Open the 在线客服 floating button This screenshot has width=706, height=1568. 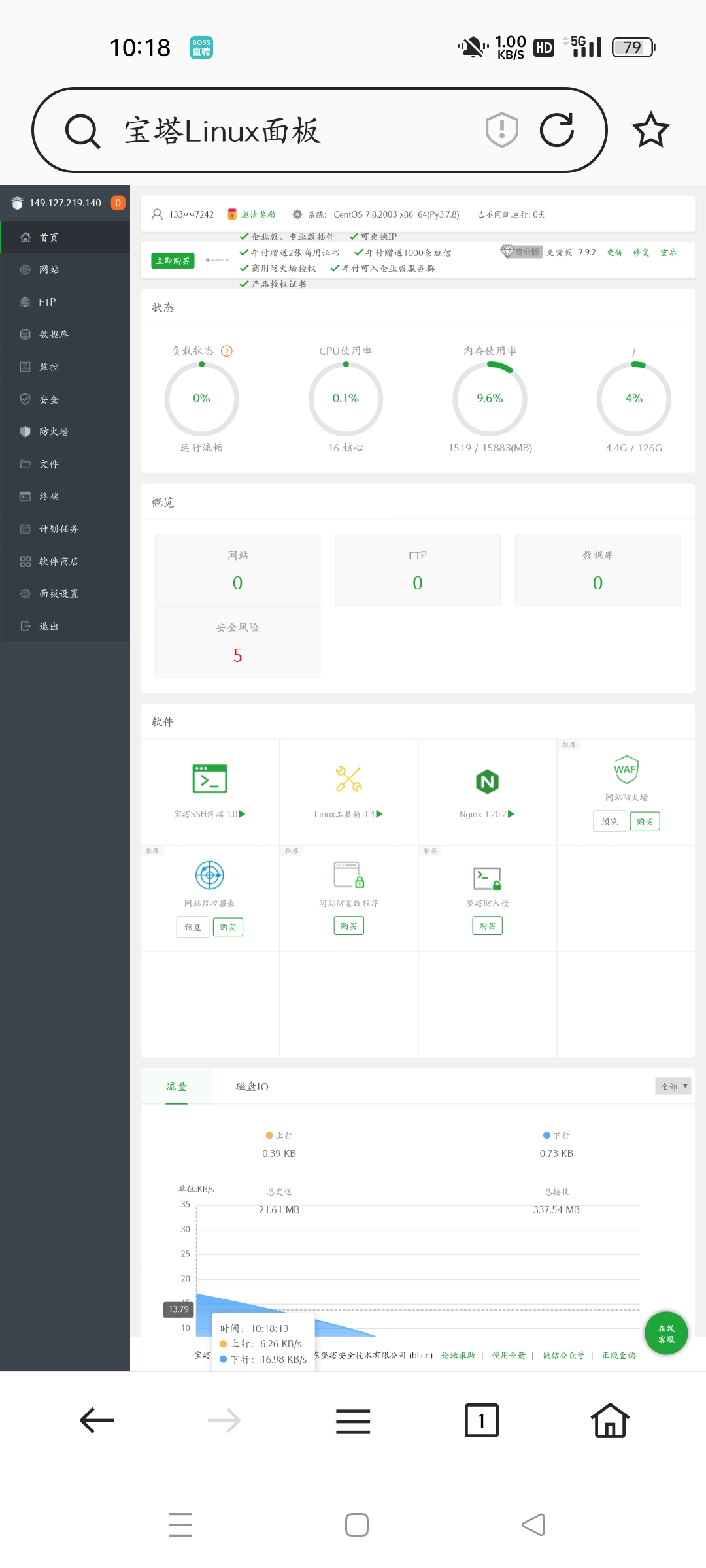point(666,1333)
